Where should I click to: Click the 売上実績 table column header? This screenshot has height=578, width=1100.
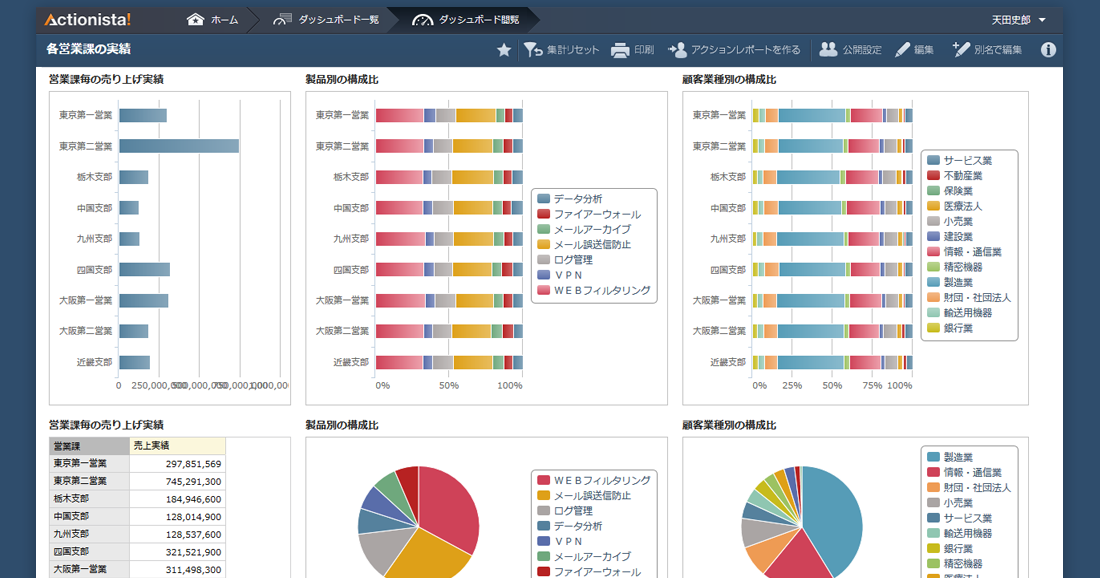pyautogui.click(x=177, y=446)
